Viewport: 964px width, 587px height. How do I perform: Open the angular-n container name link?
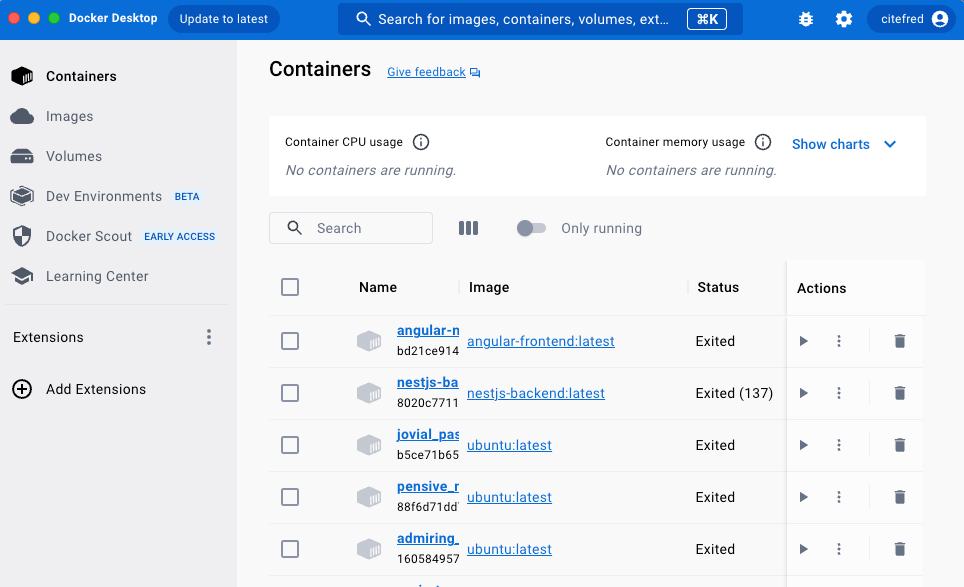428,331
